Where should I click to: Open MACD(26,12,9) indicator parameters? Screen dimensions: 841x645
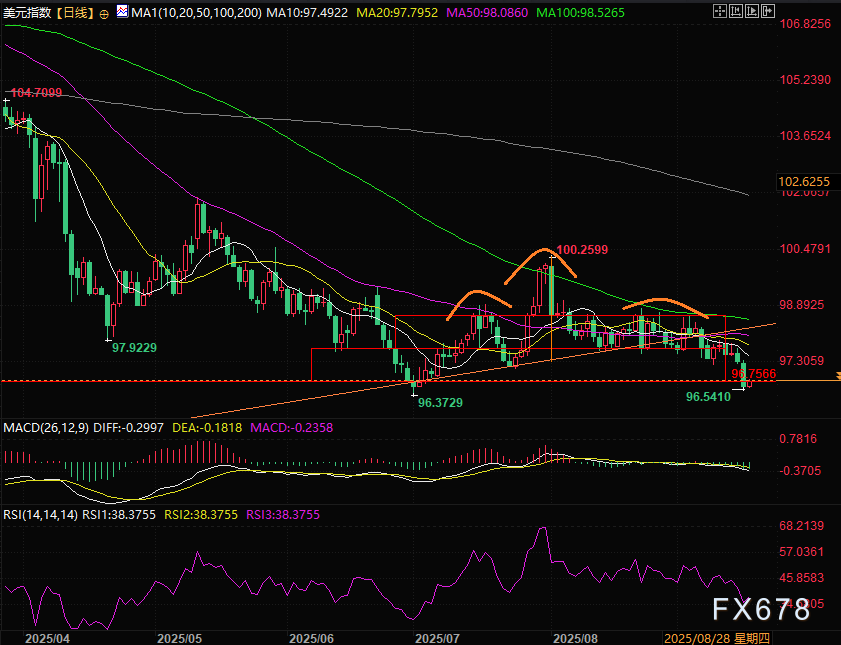pyautogui.click(x=46, y=427)
